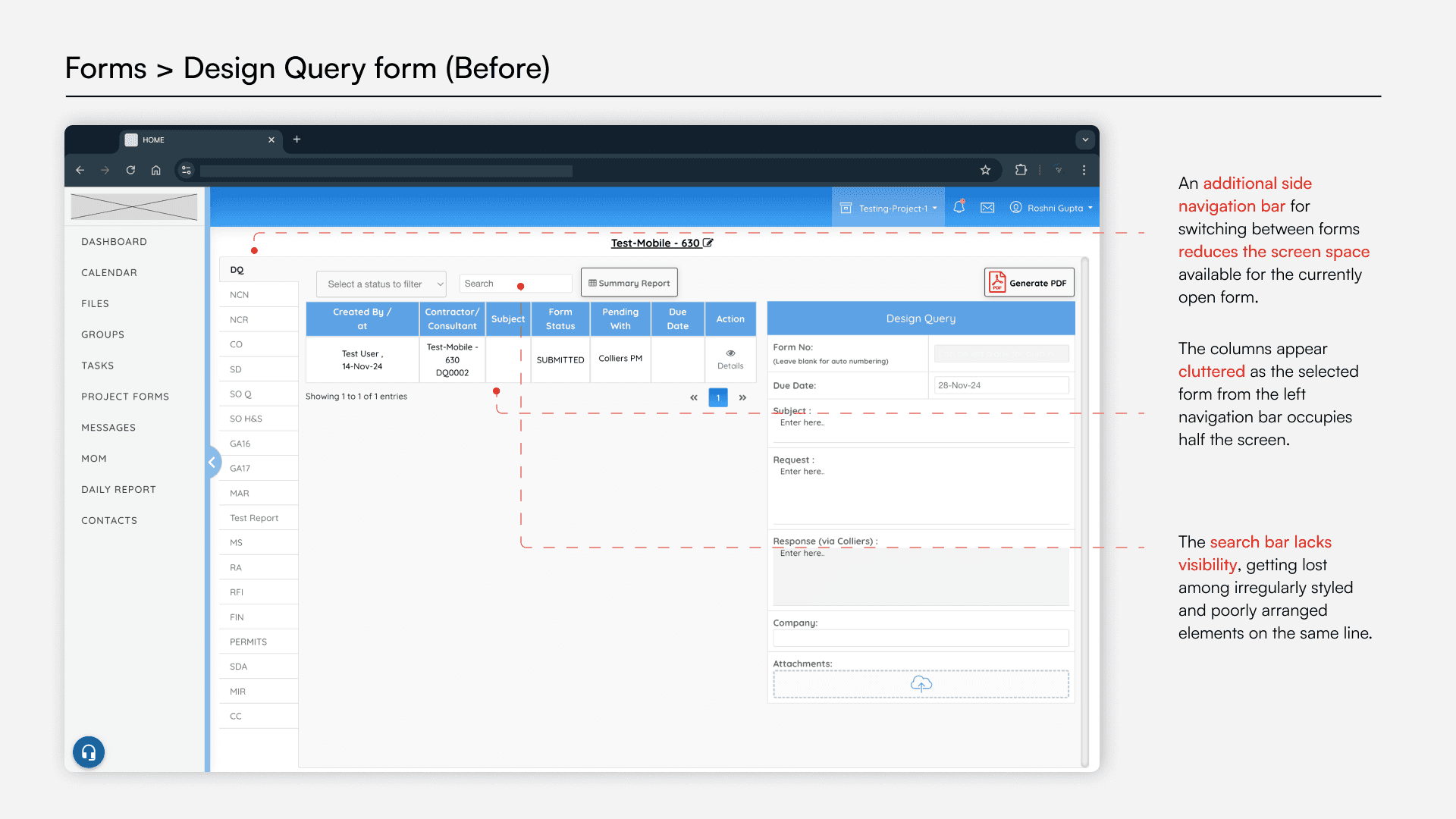Collapse sidebar with blue chevron handle
This screenshot has width=1456, height=819.
click(212, 463)
